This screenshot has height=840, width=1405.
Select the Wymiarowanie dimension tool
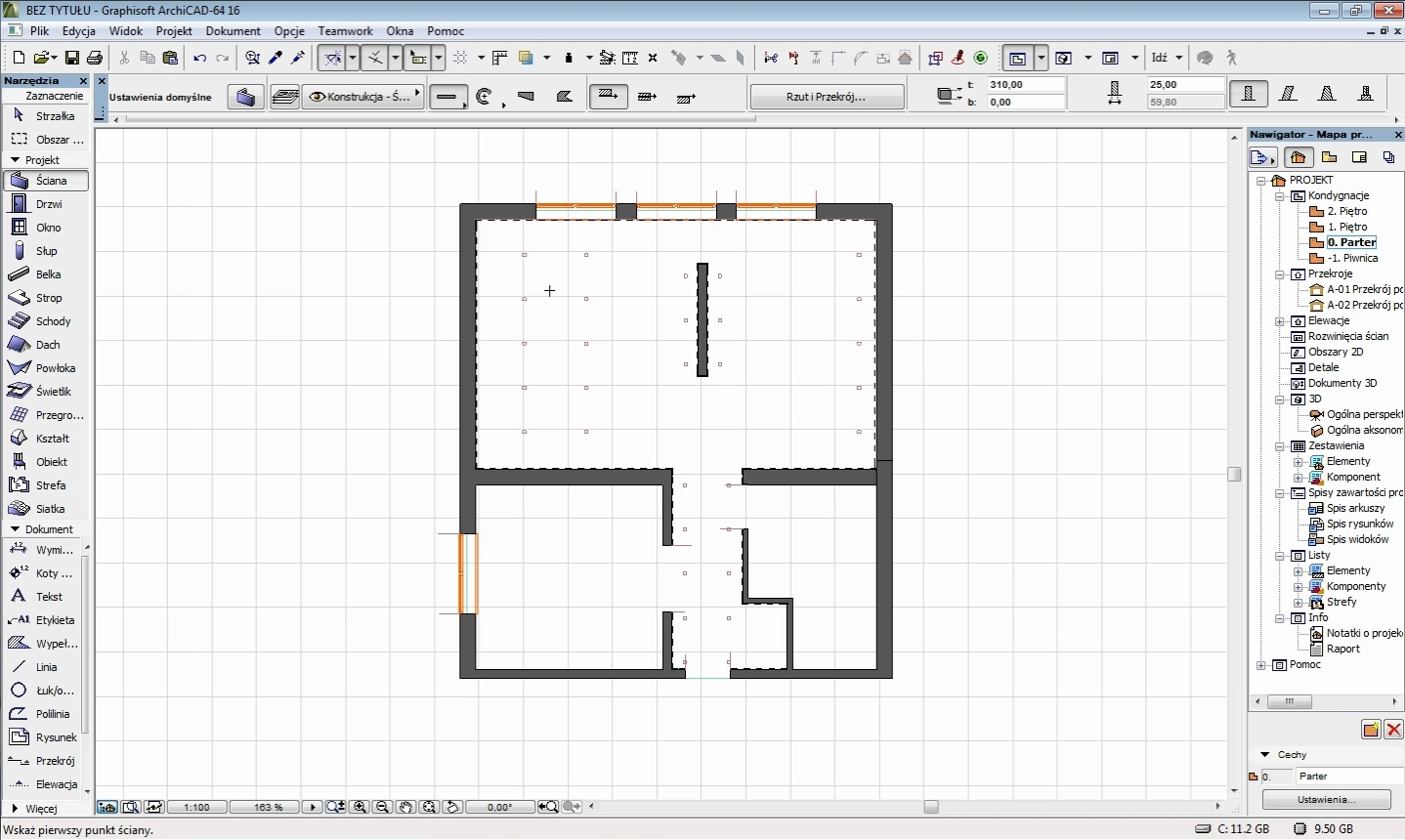[x=47, y=550]
